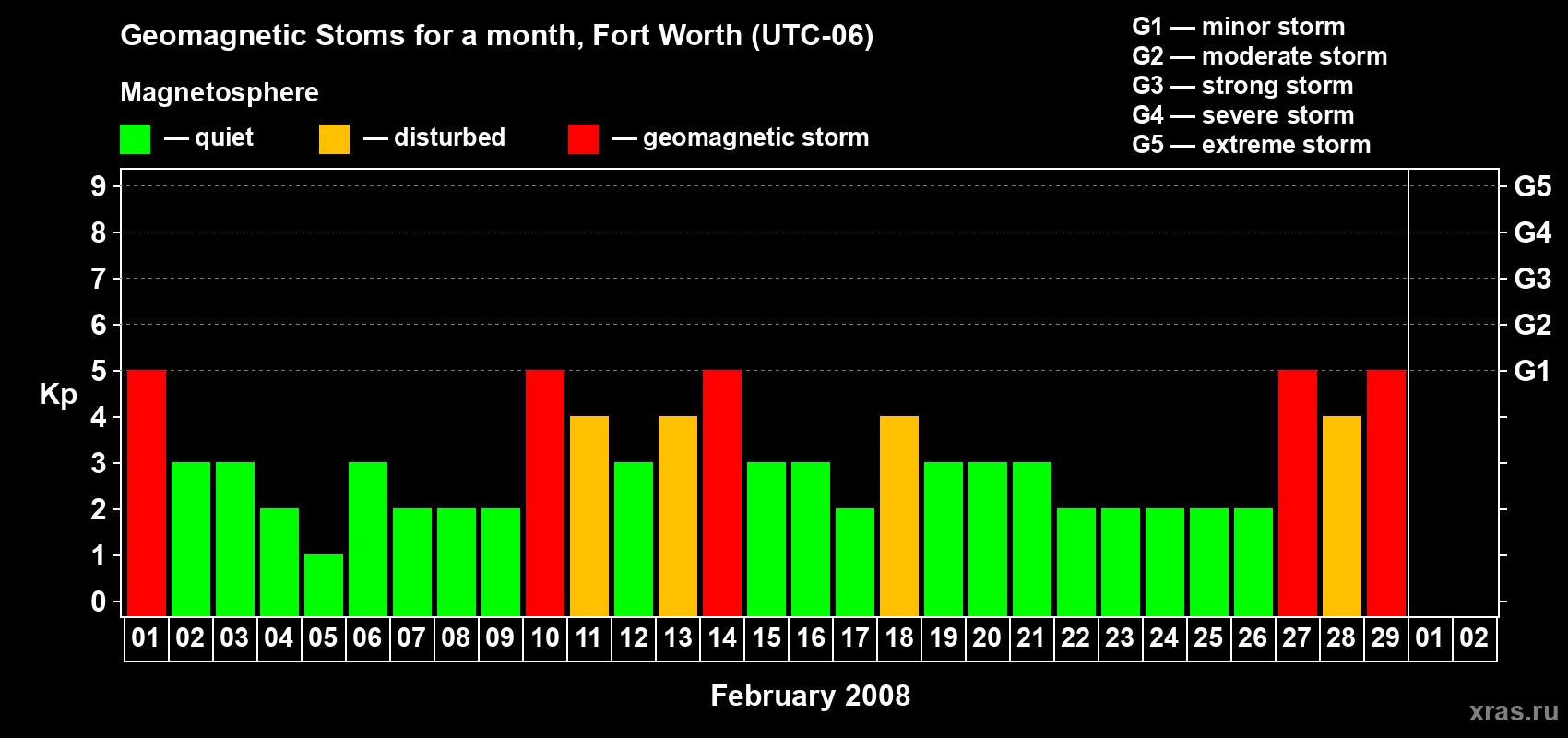Click the G1 label on right axis

(x=1532, y=371)
